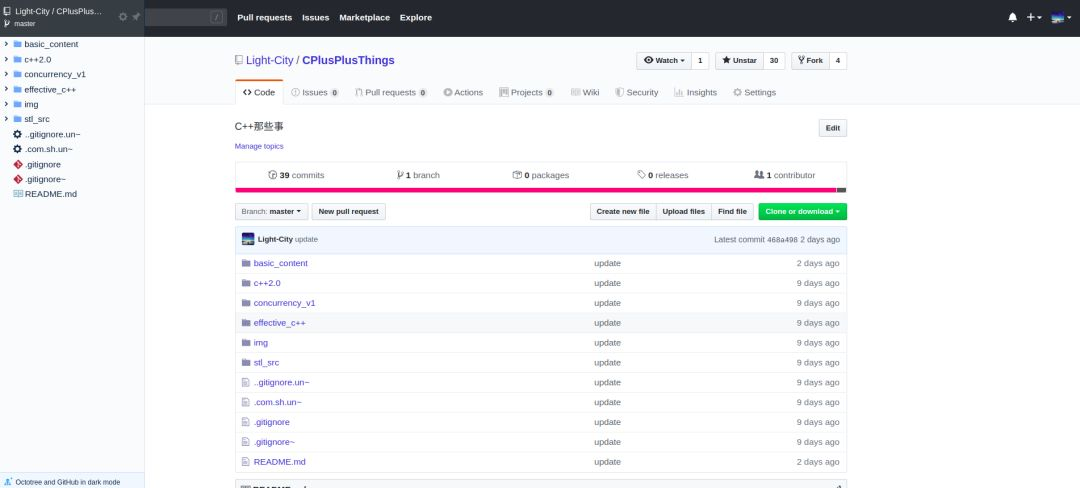Expand effective_c++ folder in sidebar tree
This screenshot has width=1080, height=488.
pos(6,89)
